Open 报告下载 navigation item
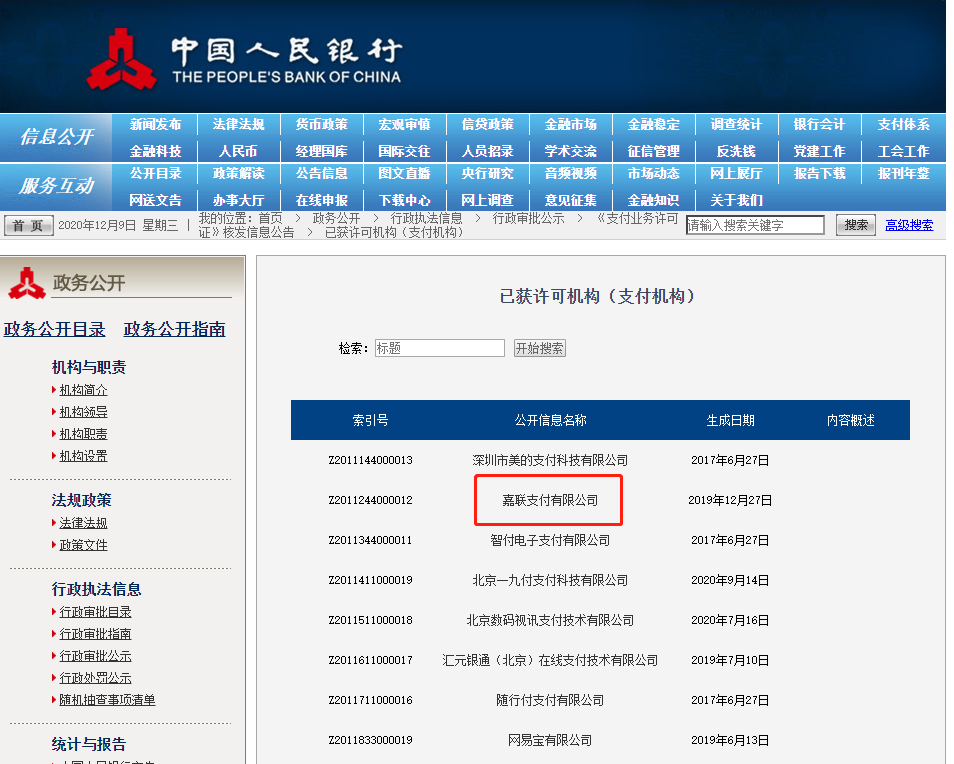This screenshot has width=954, height=764. pyautogui.click(x=819, y=173)
